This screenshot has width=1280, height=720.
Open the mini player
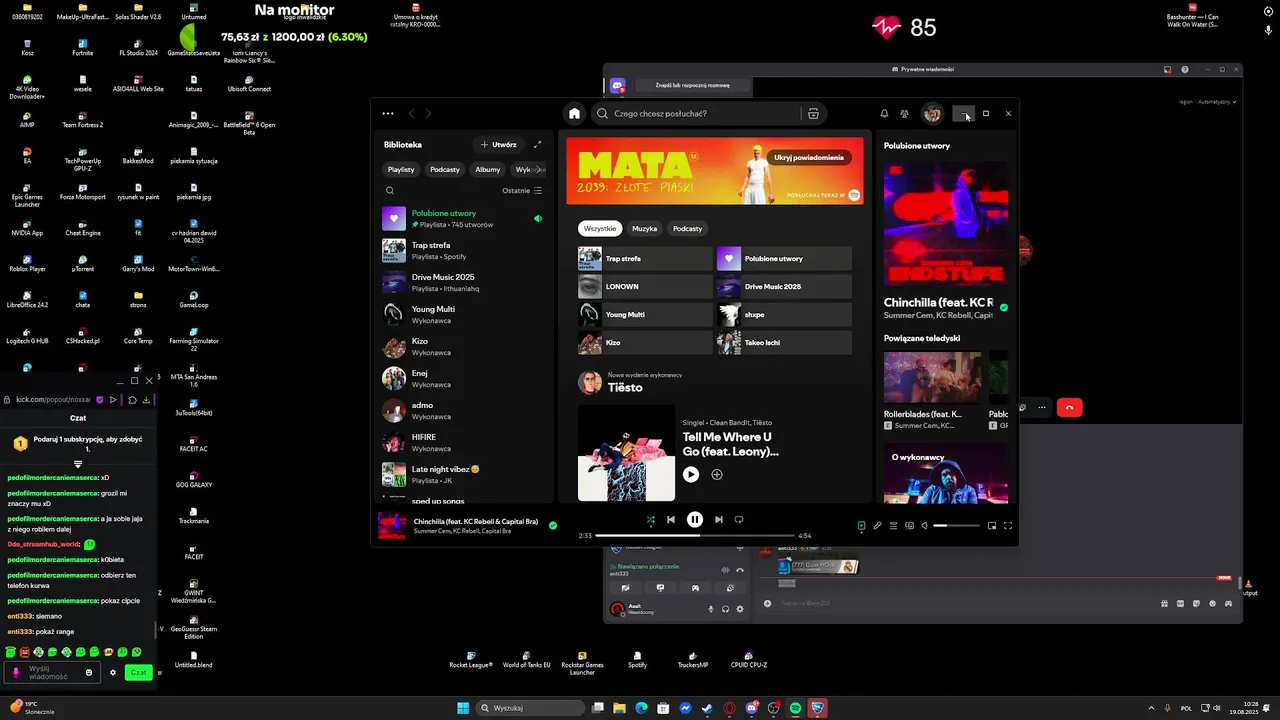[992, 525]
